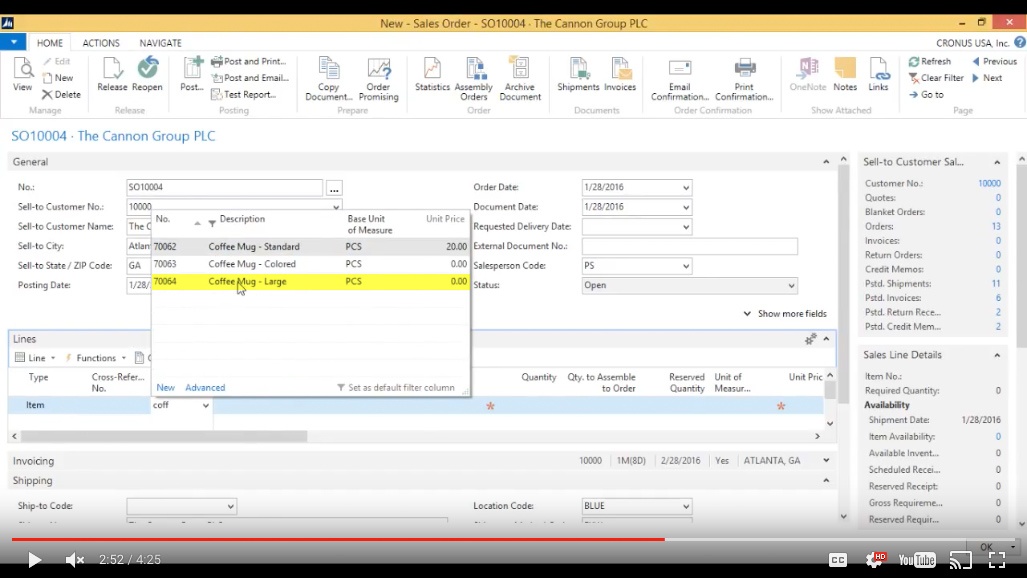
Task: Select Coffee Mug - Colored row
Action: [x=310, y=264]
